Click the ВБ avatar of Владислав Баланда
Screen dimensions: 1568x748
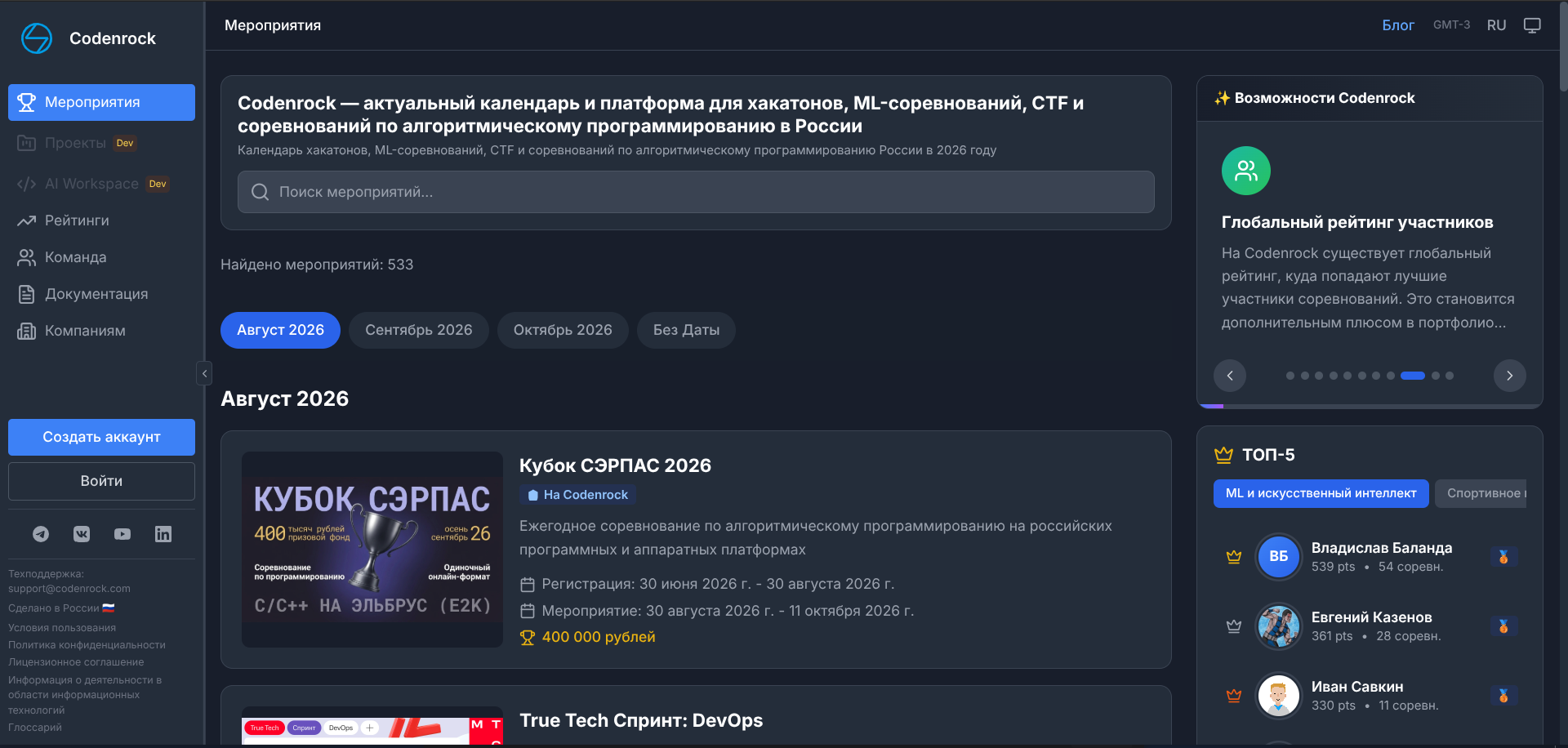click(1278, 557)
